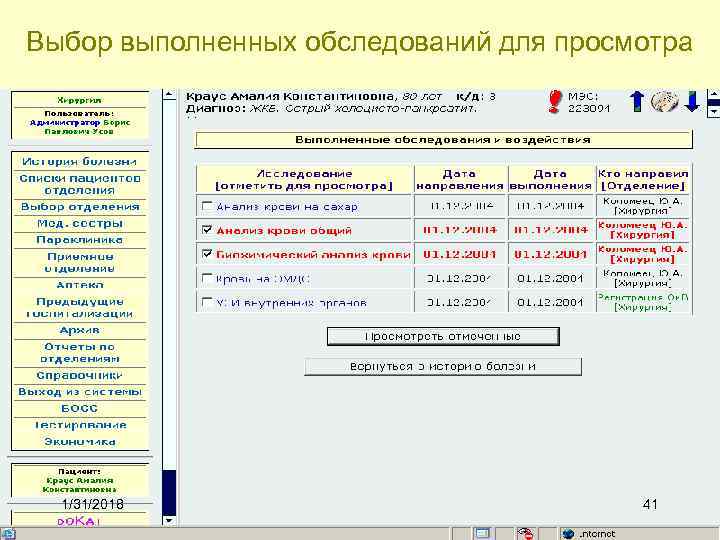Open 'История болезни' in sidebar menu
Screen dimensions: 720x540
[x=80, y=162]
